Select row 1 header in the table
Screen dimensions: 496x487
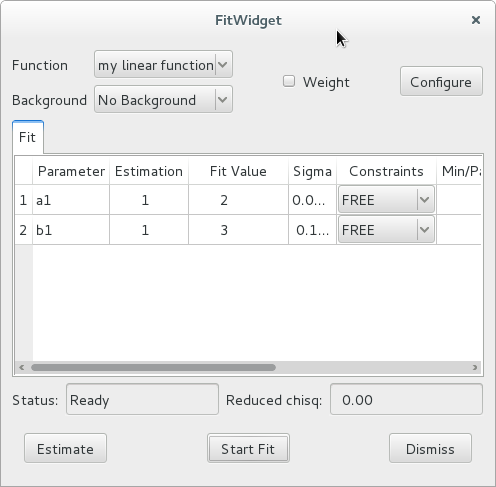23,200
